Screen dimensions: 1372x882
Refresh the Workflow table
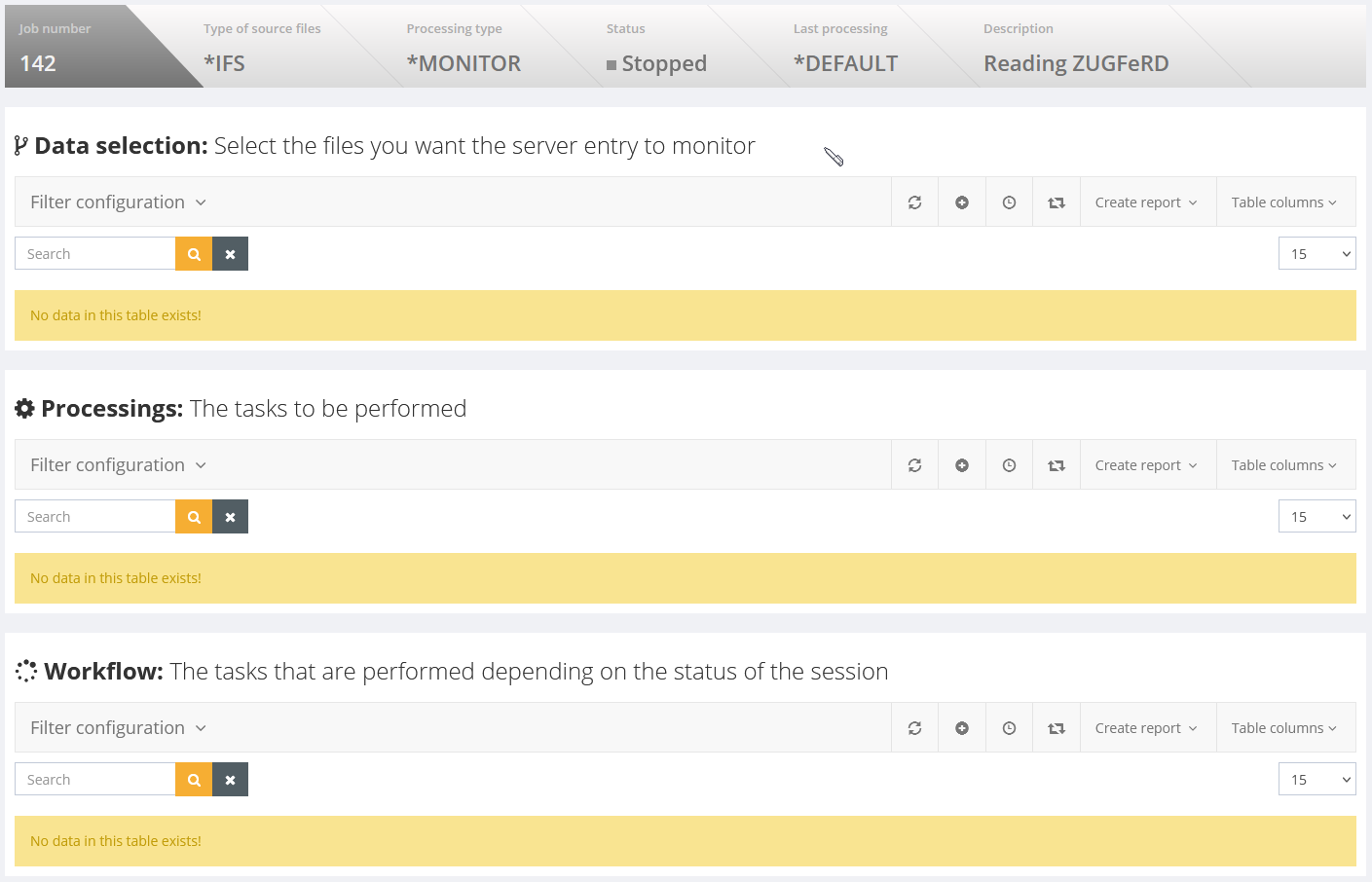click(914, 728)
